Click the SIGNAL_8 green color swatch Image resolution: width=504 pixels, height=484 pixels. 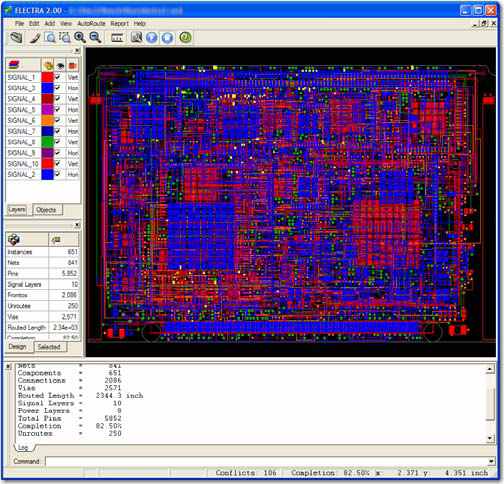tap(47, 142)
